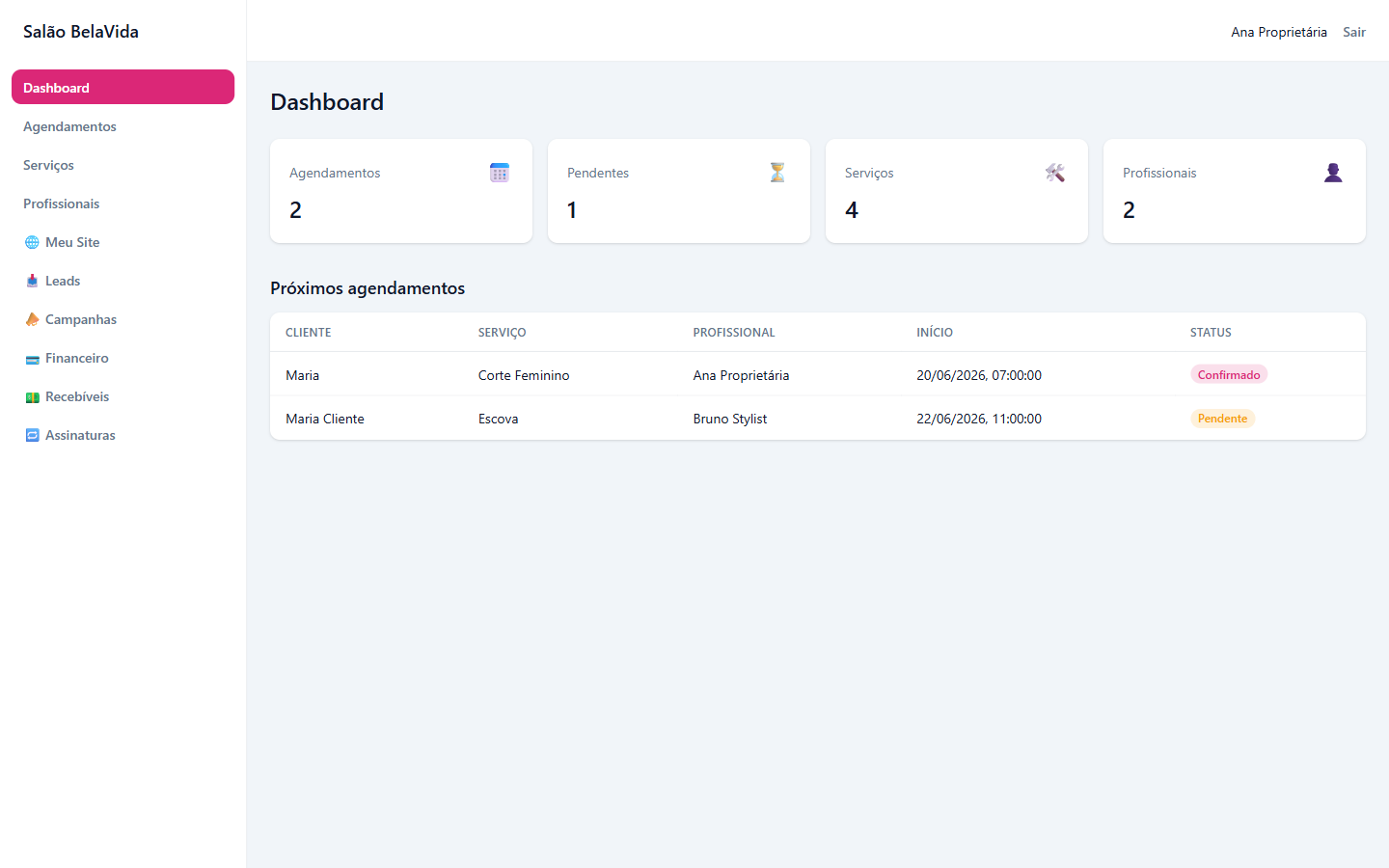Click the Confirmado status badge

[x=1229, y=374]
